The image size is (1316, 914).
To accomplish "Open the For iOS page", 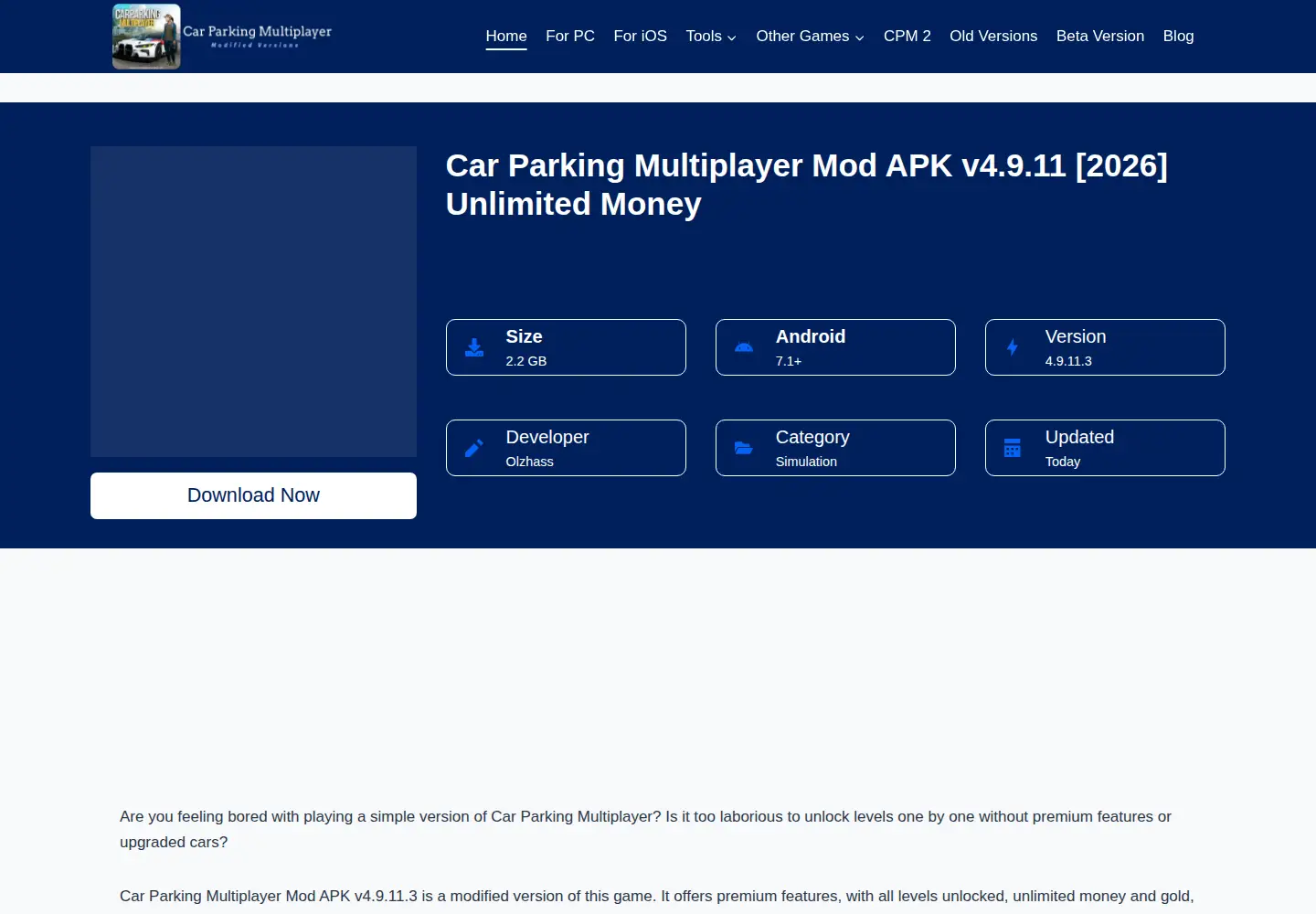I will pos(641,37).
